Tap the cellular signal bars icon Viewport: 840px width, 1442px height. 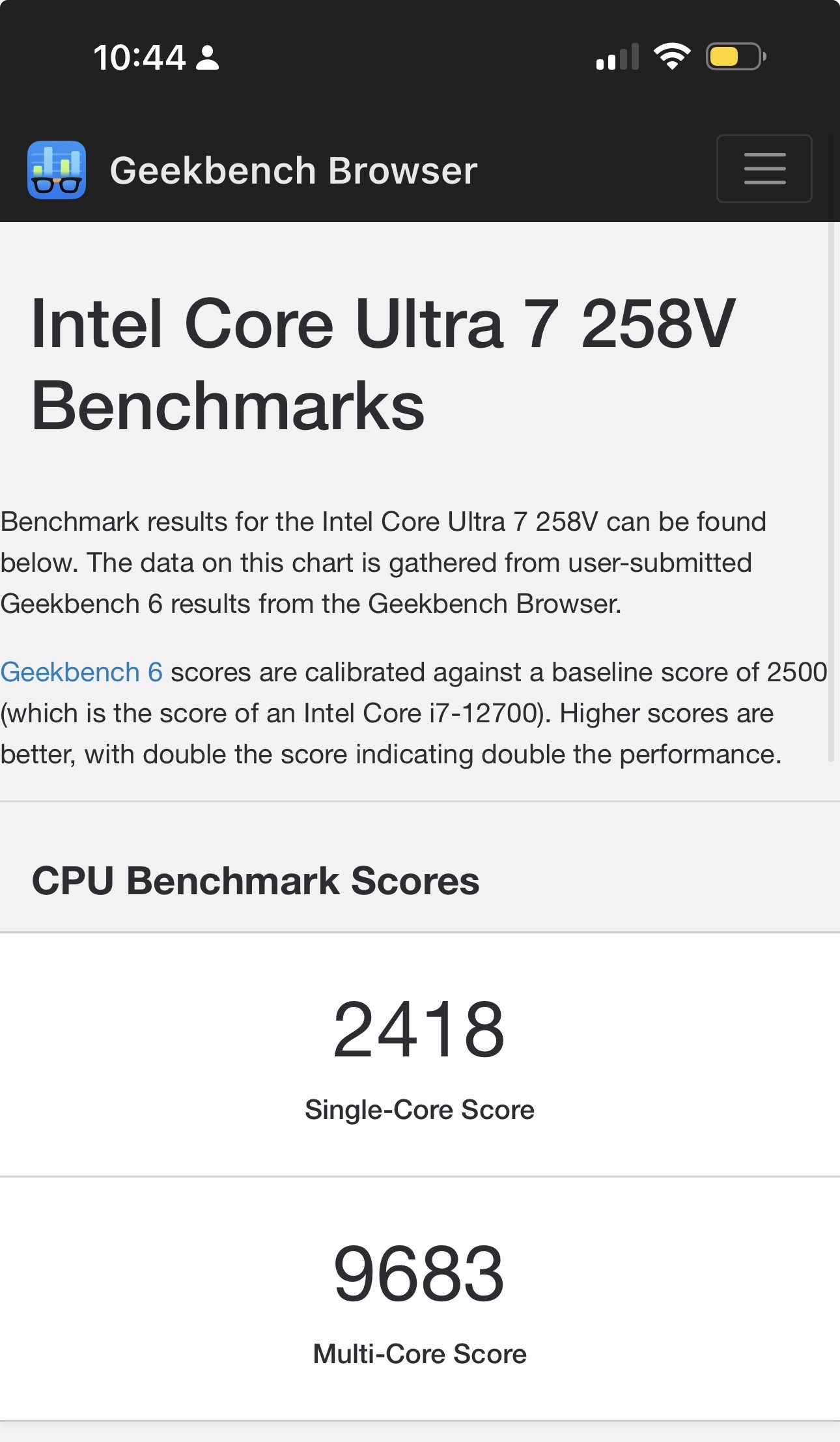pos(617,57)
